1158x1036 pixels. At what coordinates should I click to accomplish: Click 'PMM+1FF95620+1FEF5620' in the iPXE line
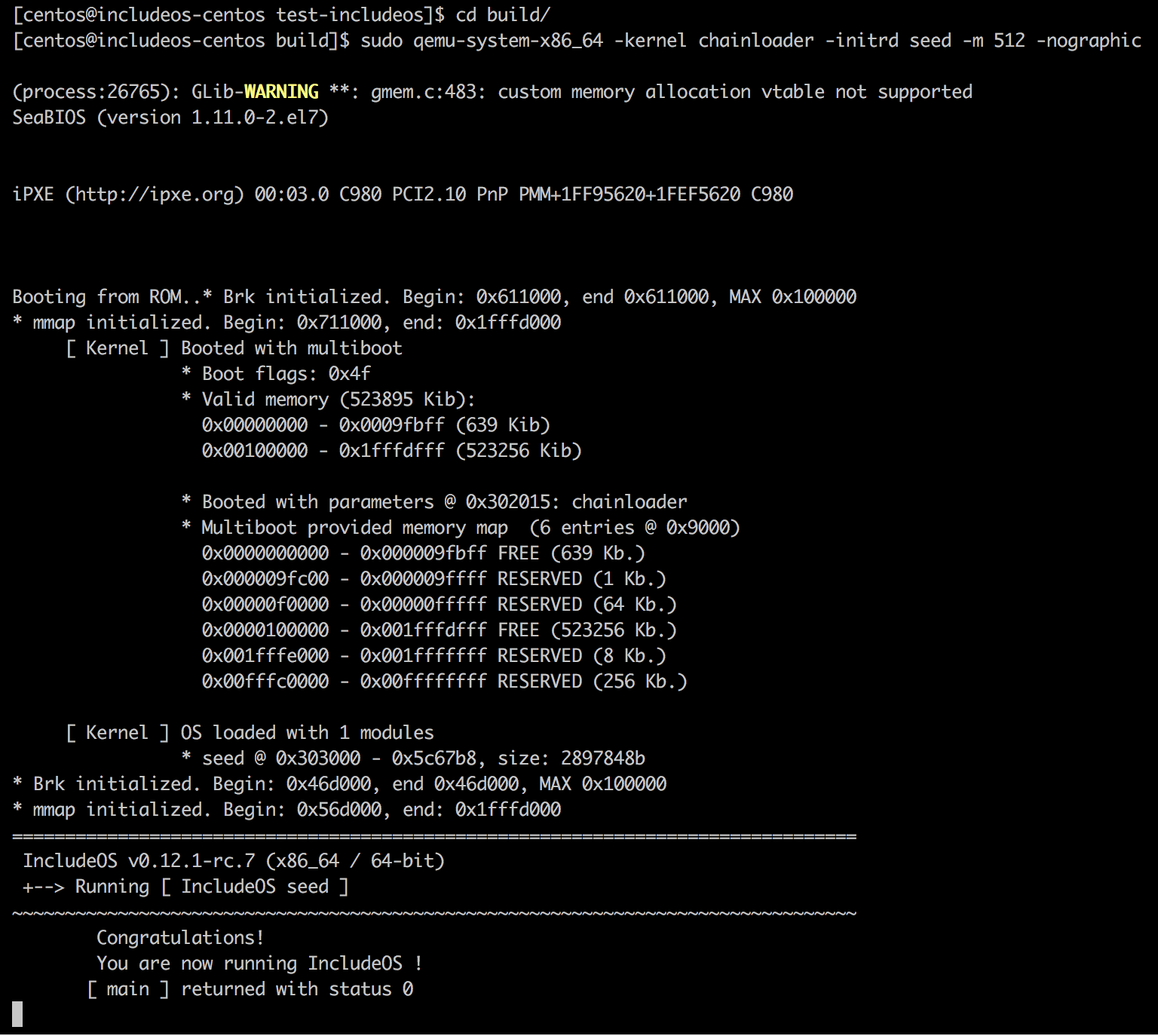click(630, 194)
